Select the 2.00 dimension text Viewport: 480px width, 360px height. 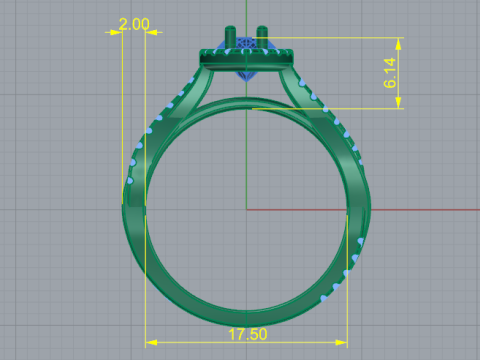coord(134,24)
